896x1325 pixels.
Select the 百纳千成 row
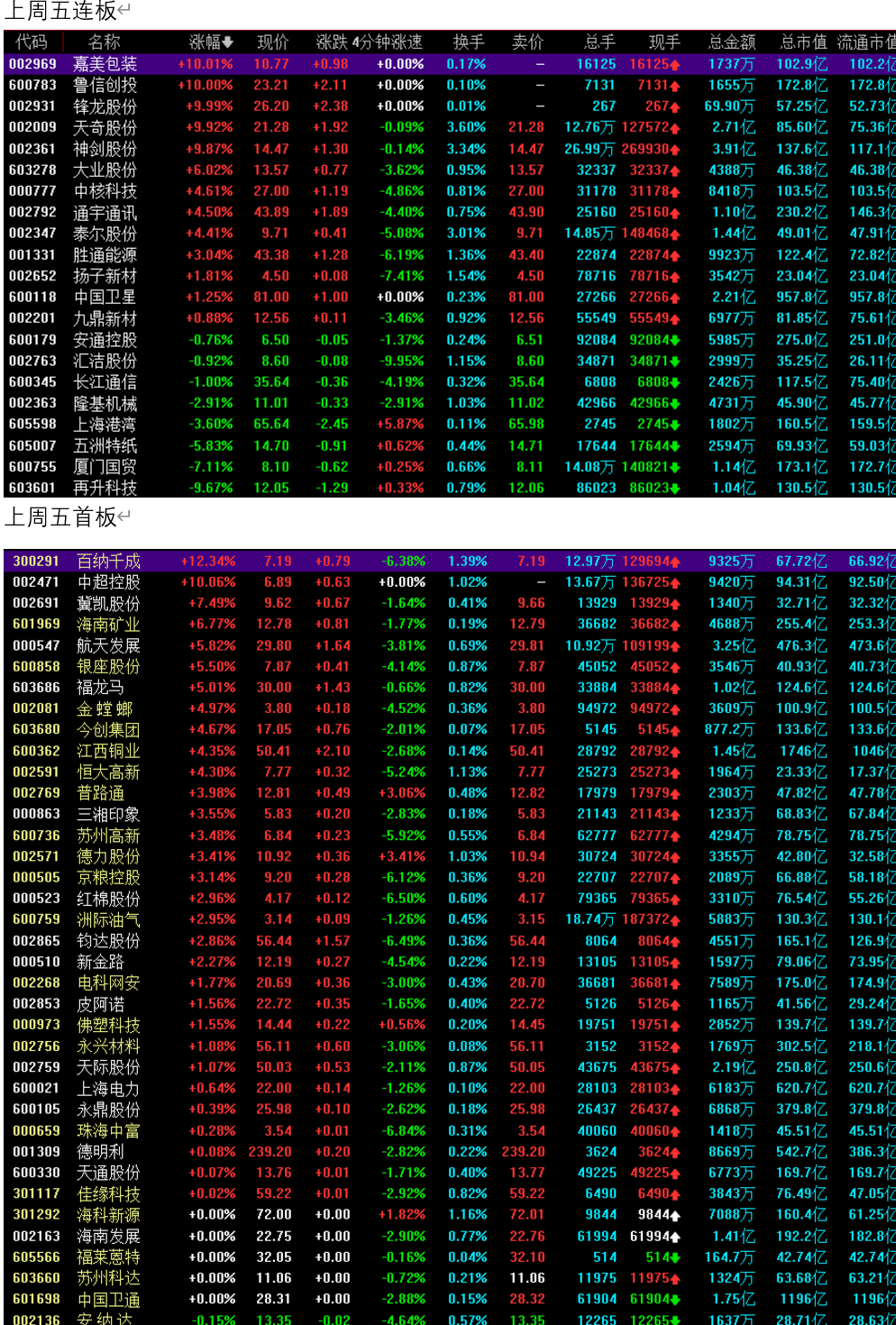(450, 561)
